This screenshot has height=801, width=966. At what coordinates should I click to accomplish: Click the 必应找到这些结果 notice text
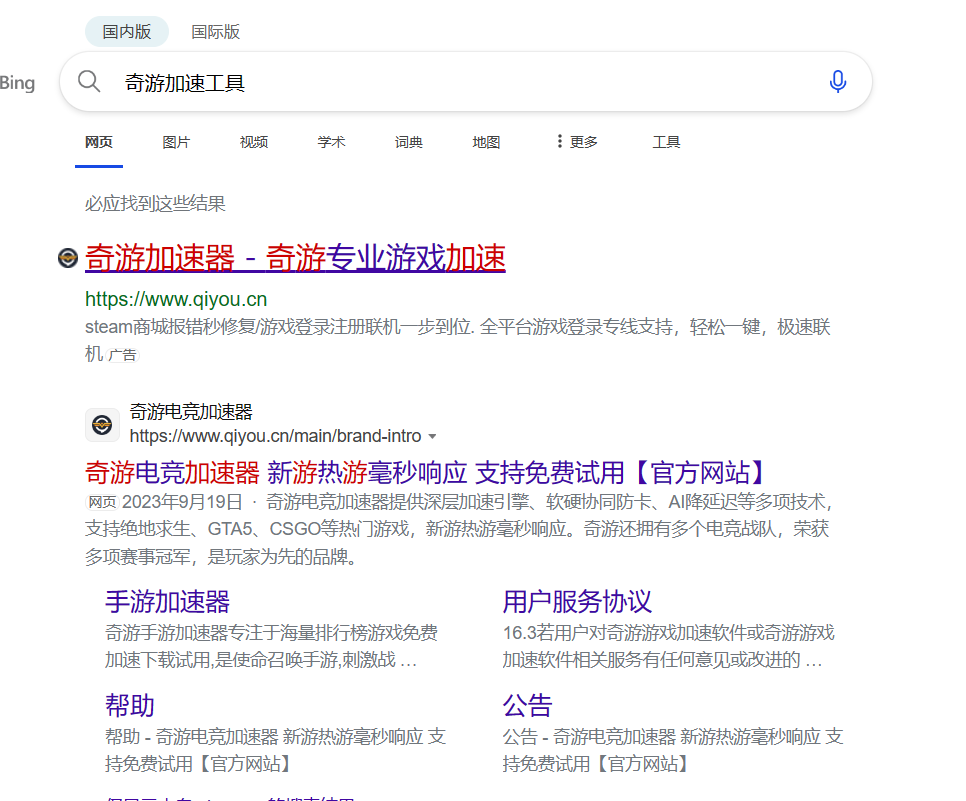point(155,203)
